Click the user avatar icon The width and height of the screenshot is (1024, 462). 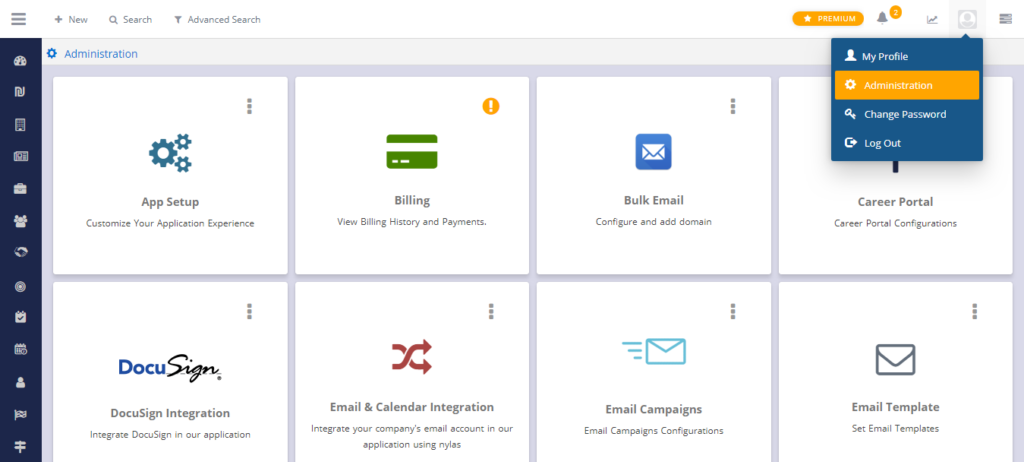pyautogui.click(x=967, y=19)
